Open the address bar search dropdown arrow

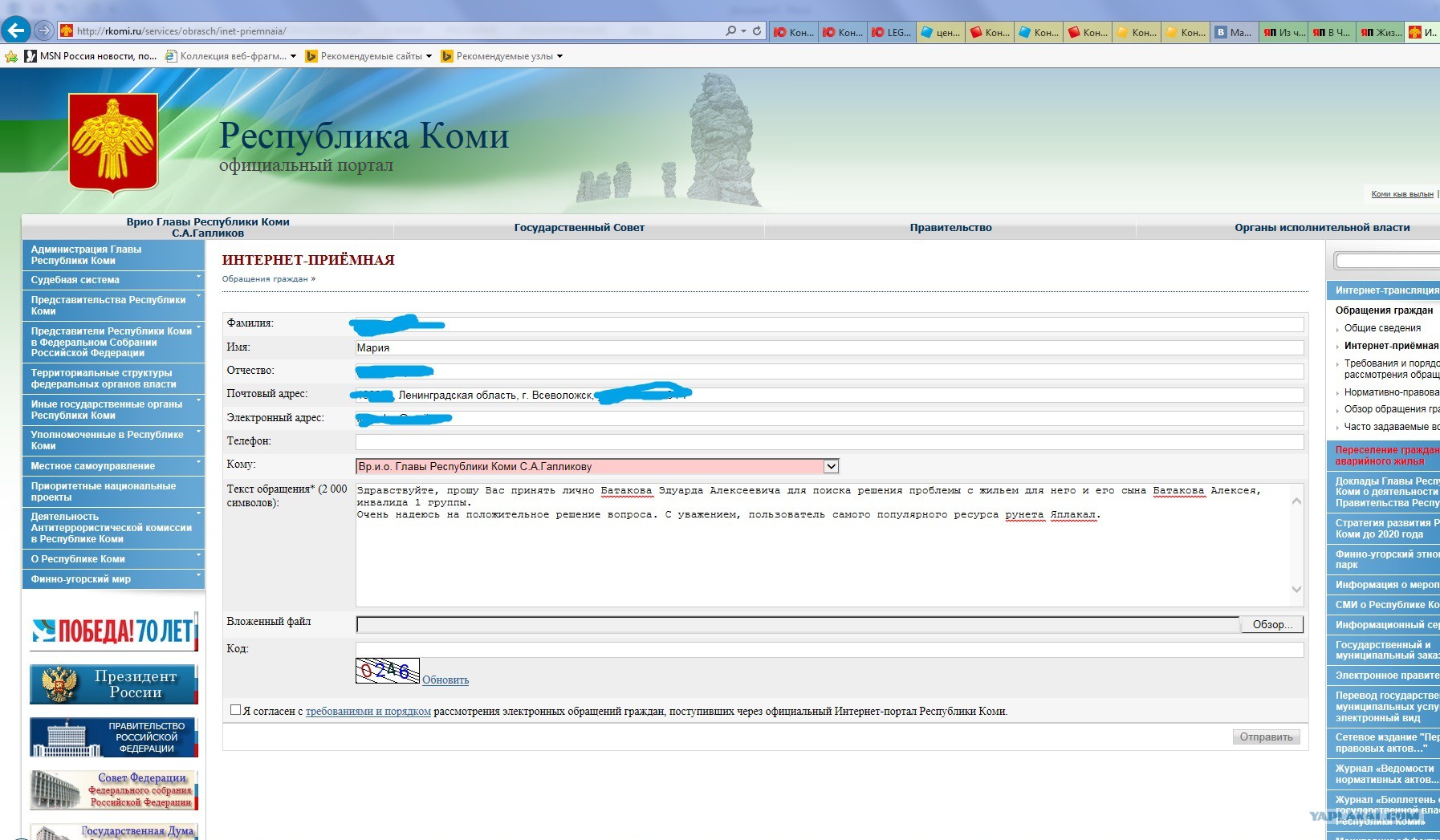pyautogui.click(x=743, y=31)
